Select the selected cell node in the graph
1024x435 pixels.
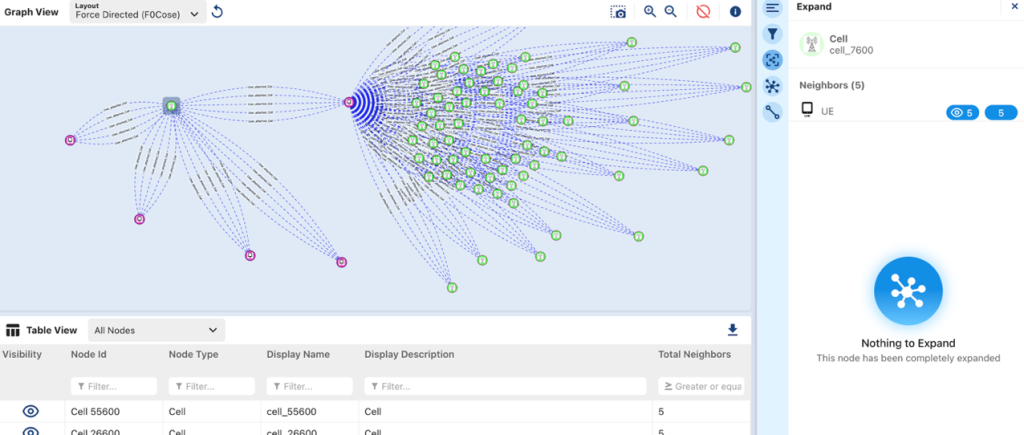[x=171, y=106]
